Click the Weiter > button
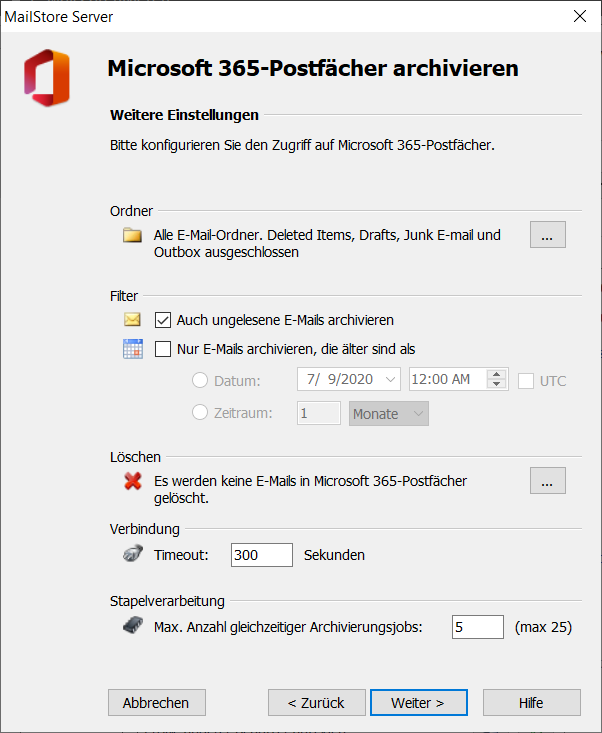The width and height of the screenshot is (602, 733). [419, 703]
